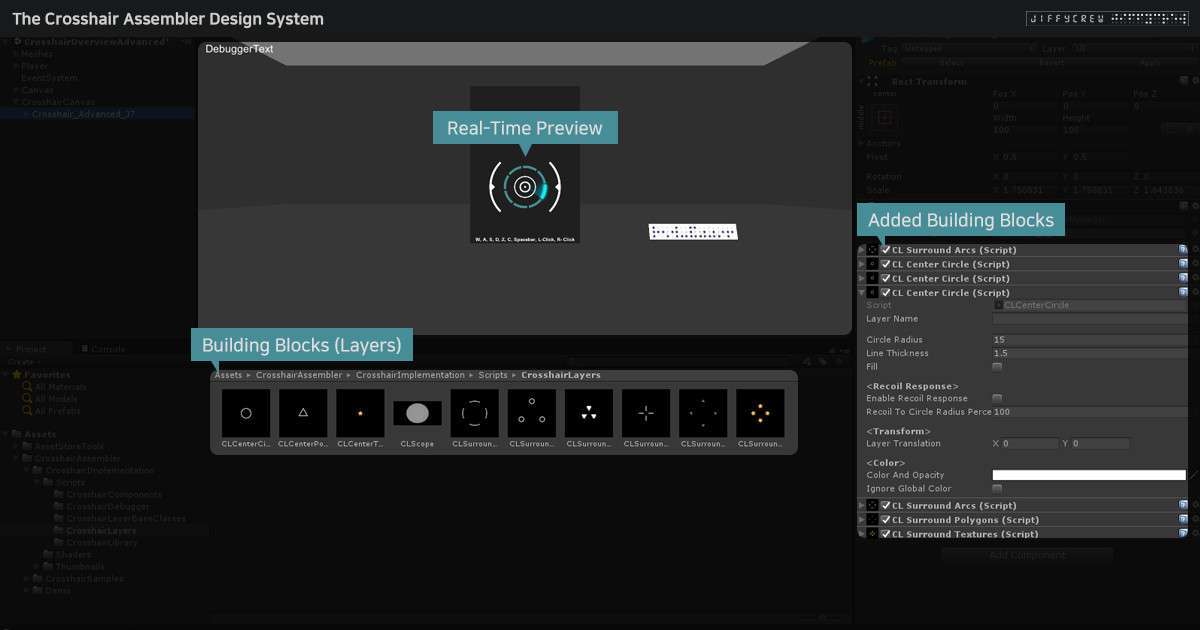Expand the CL Surround Polygons component
This screenshot has width=1200, height=630.
point(862,520)
